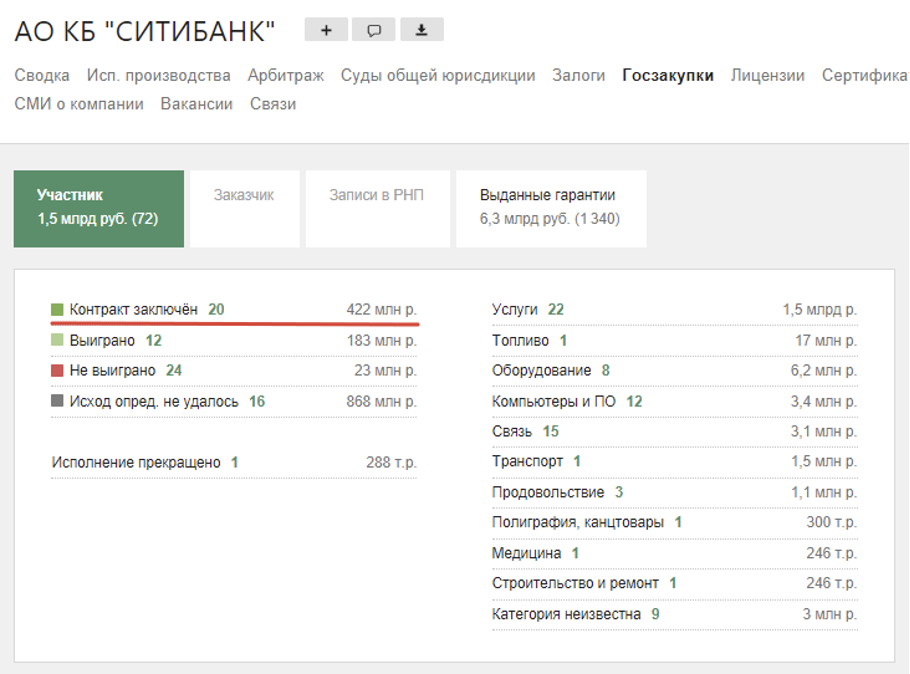This screenshot has width=910, height=674.
Task: Click the red marker beside Не выиграно
Action: [x=57, y=370]
